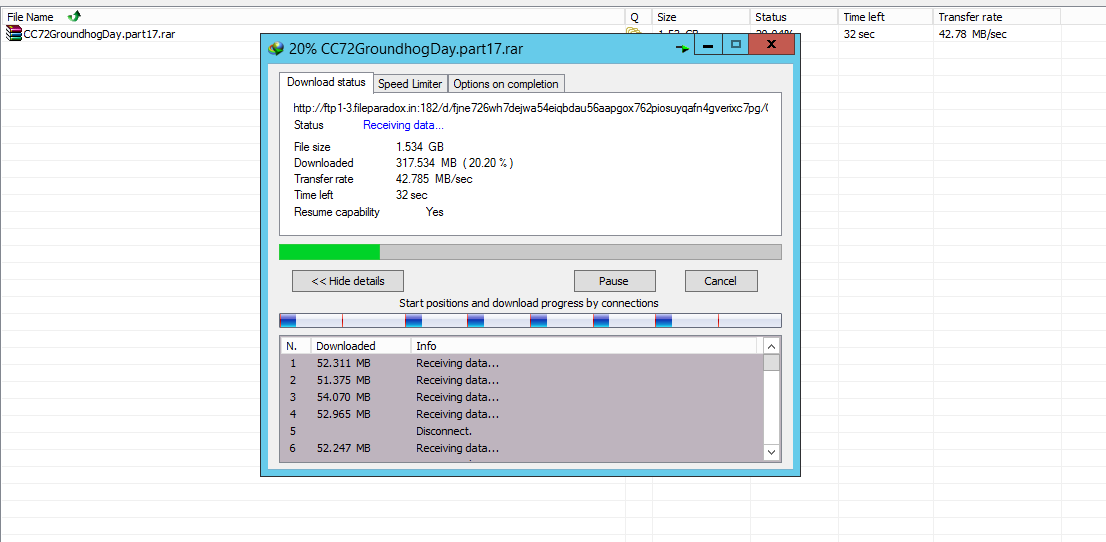The width and height of the screenshot is (1106, 542).
Task: Click the green arrow icon in title bar
Action: coord(682,48)
